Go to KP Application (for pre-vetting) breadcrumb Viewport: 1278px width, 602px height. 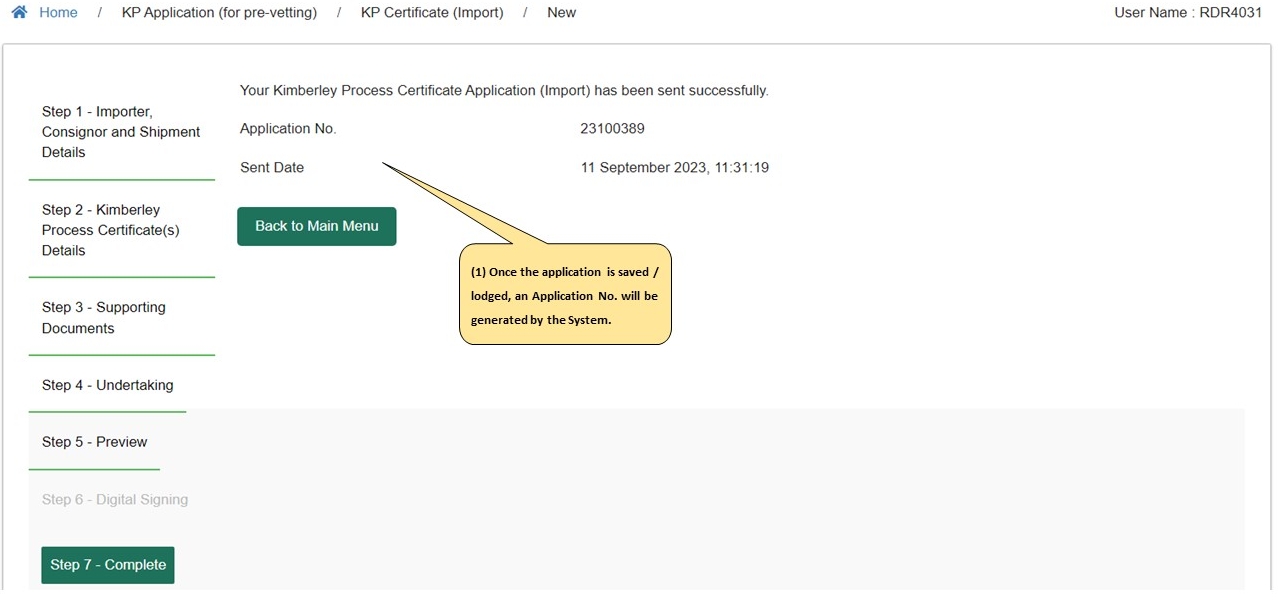(x=219, y=13)
